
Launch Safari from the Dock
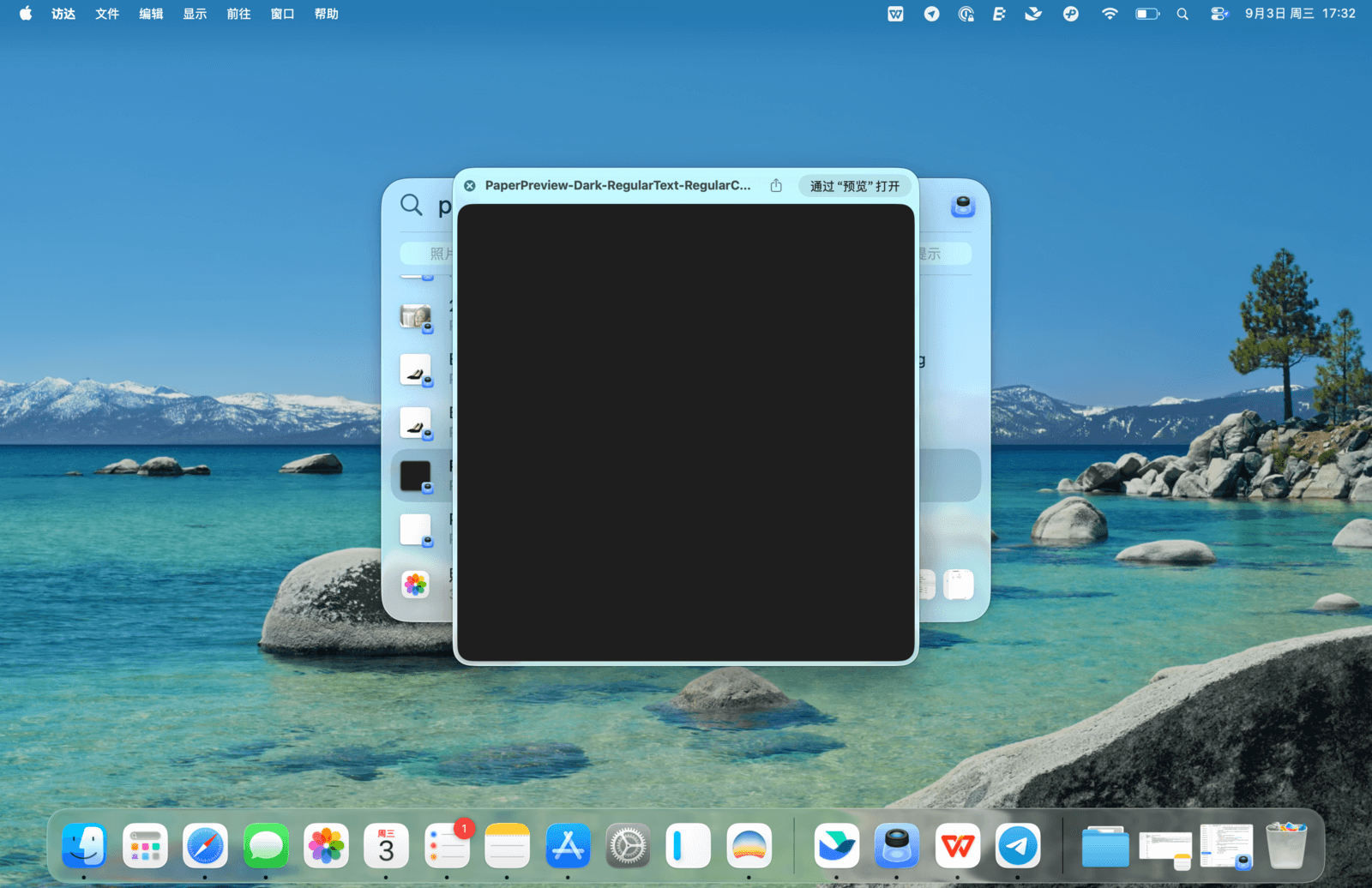pos(205,846)
